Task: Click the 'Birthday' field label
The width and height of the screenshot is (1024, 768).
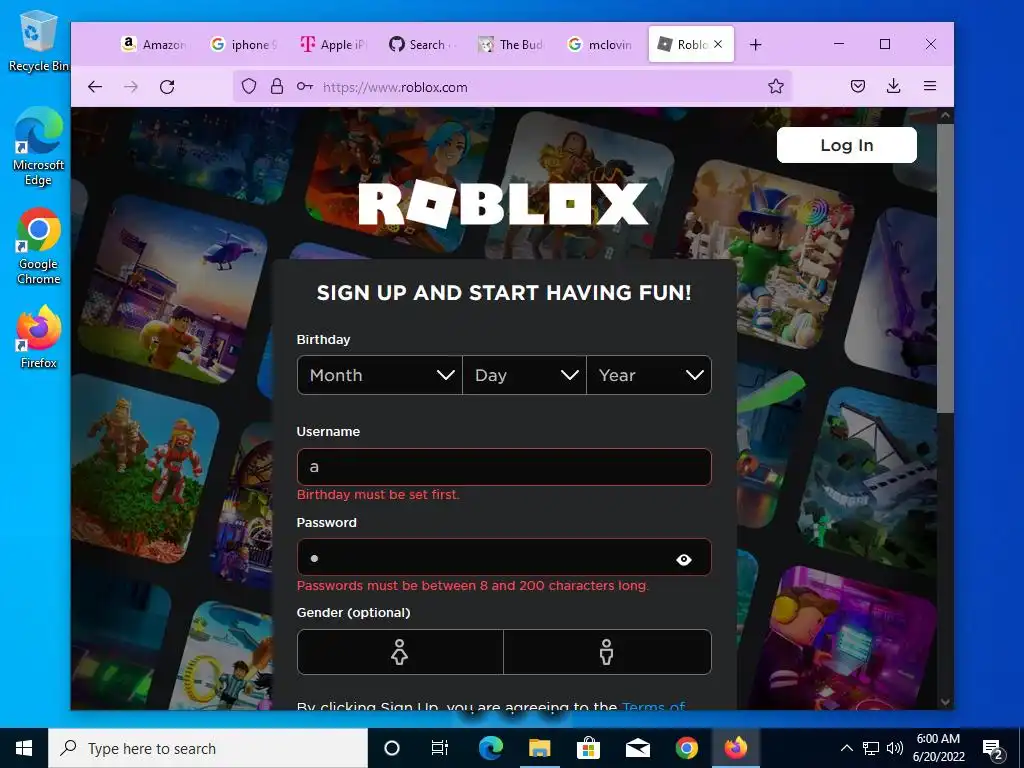Action: tap(323, 340)
